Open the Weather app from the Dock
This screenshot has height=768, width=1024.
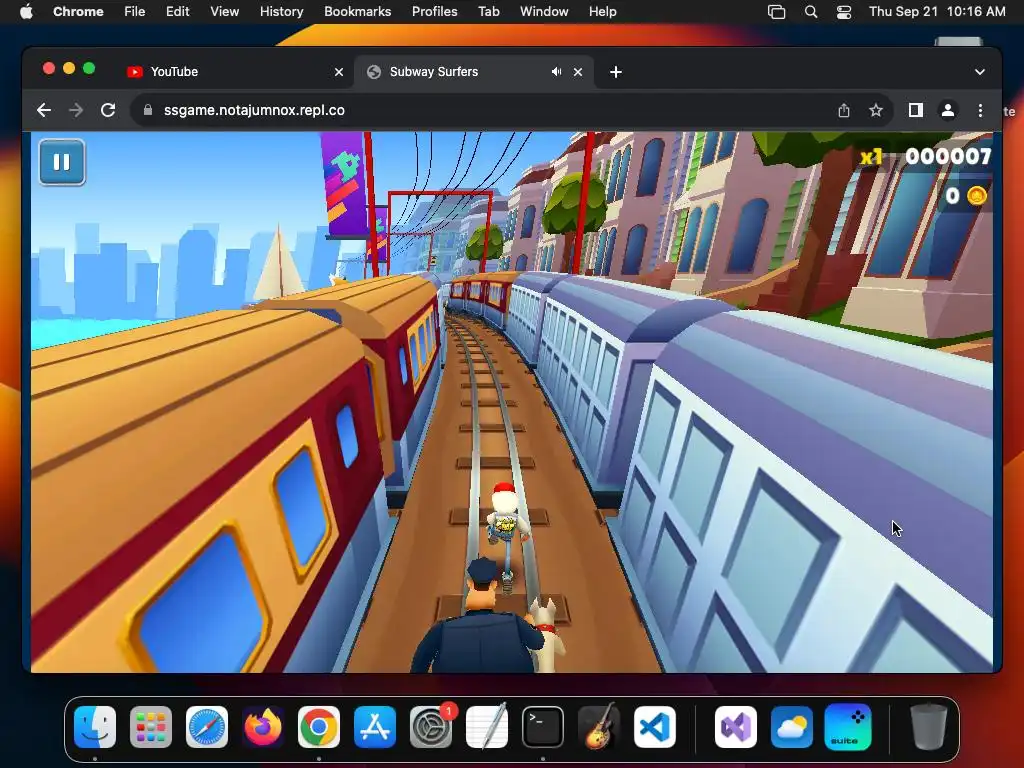pyautogui.click(x=792, y=726)
